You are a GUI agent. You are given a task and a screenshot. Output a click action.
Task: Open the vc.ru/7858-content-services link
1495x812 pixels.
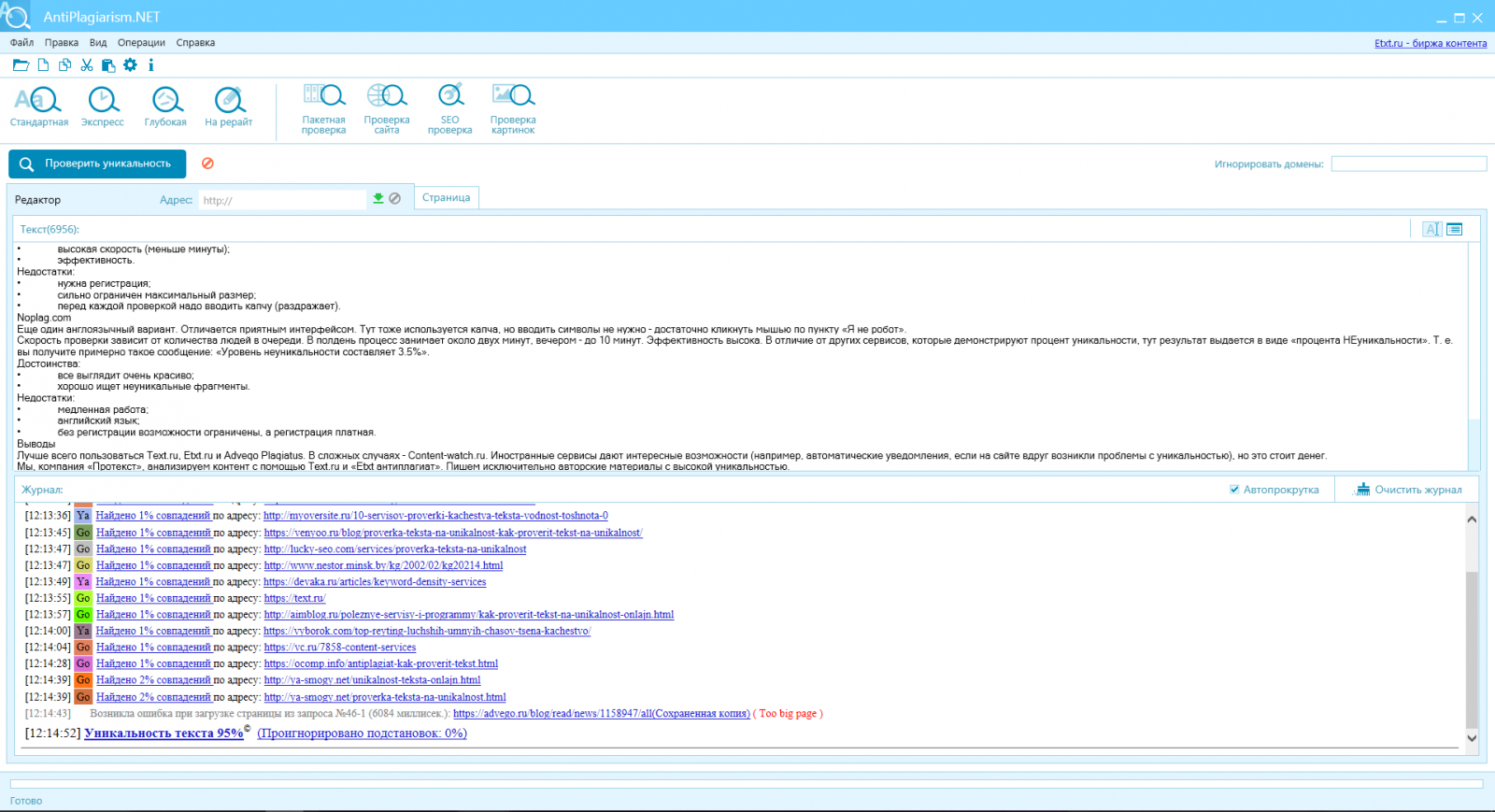click(x=340, y=648)
